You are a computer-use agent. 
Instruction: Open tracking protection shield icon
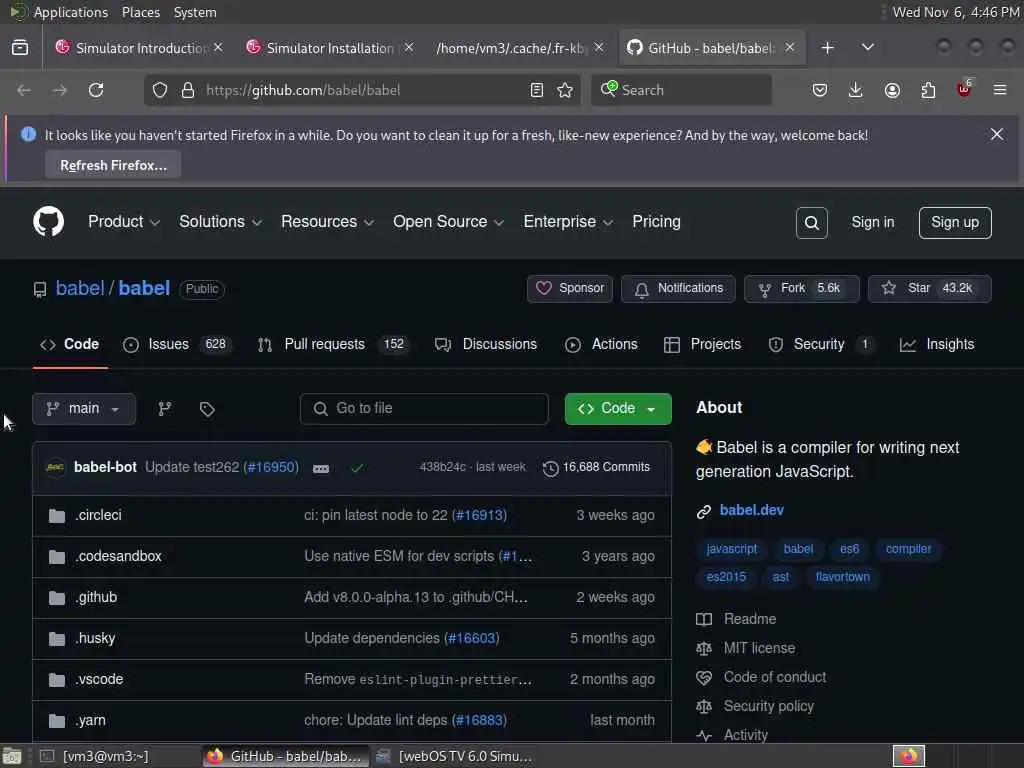[160, 90]
